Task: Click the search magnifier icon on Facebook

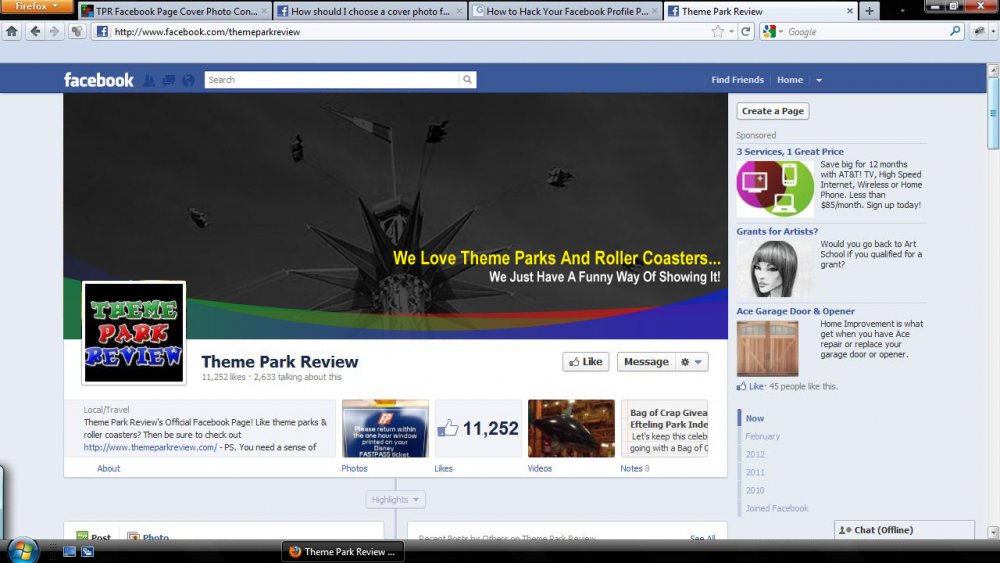Action: click(466, 80)
